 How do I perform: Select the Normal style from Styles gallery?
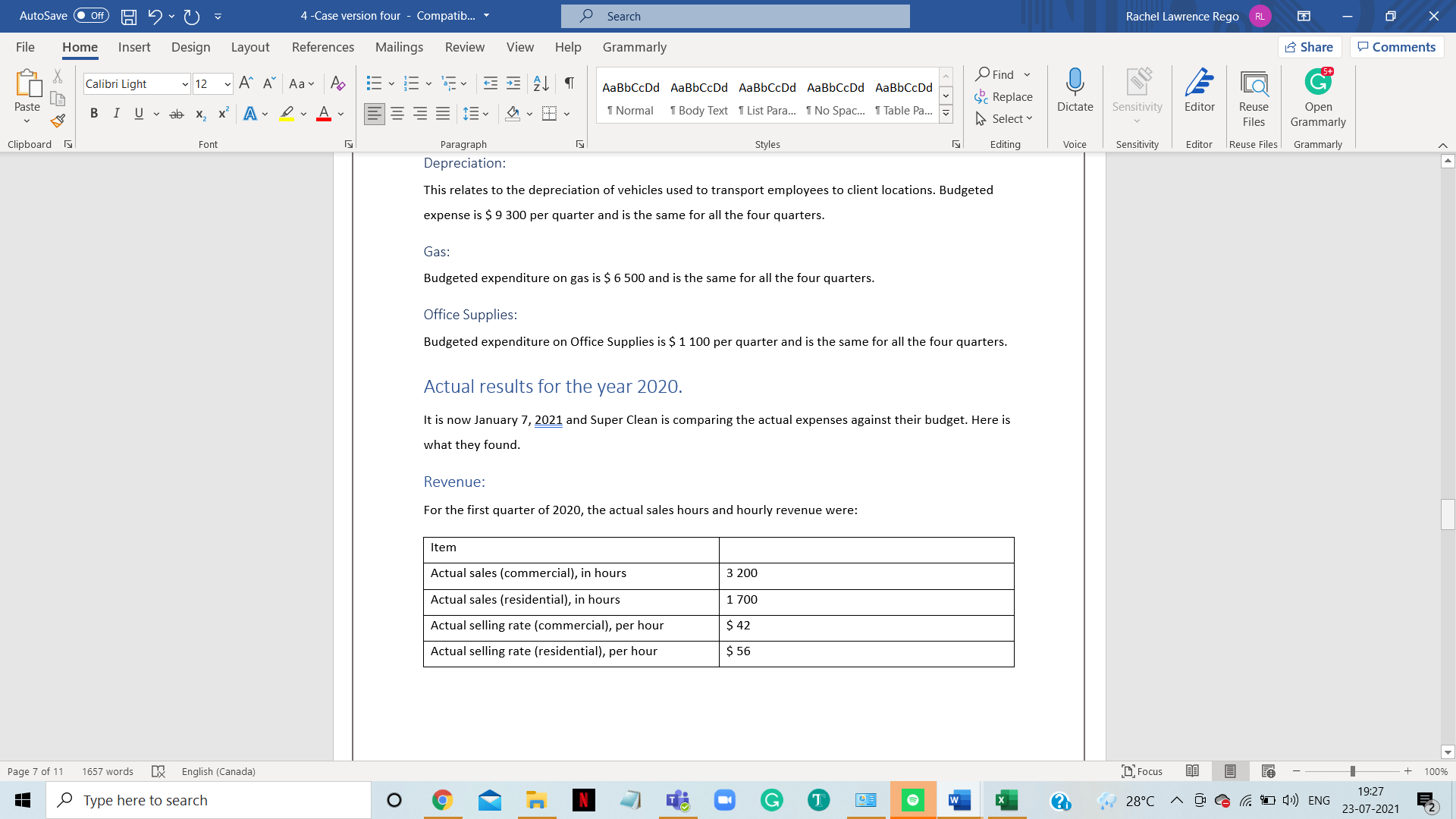(x=630, y=99)
